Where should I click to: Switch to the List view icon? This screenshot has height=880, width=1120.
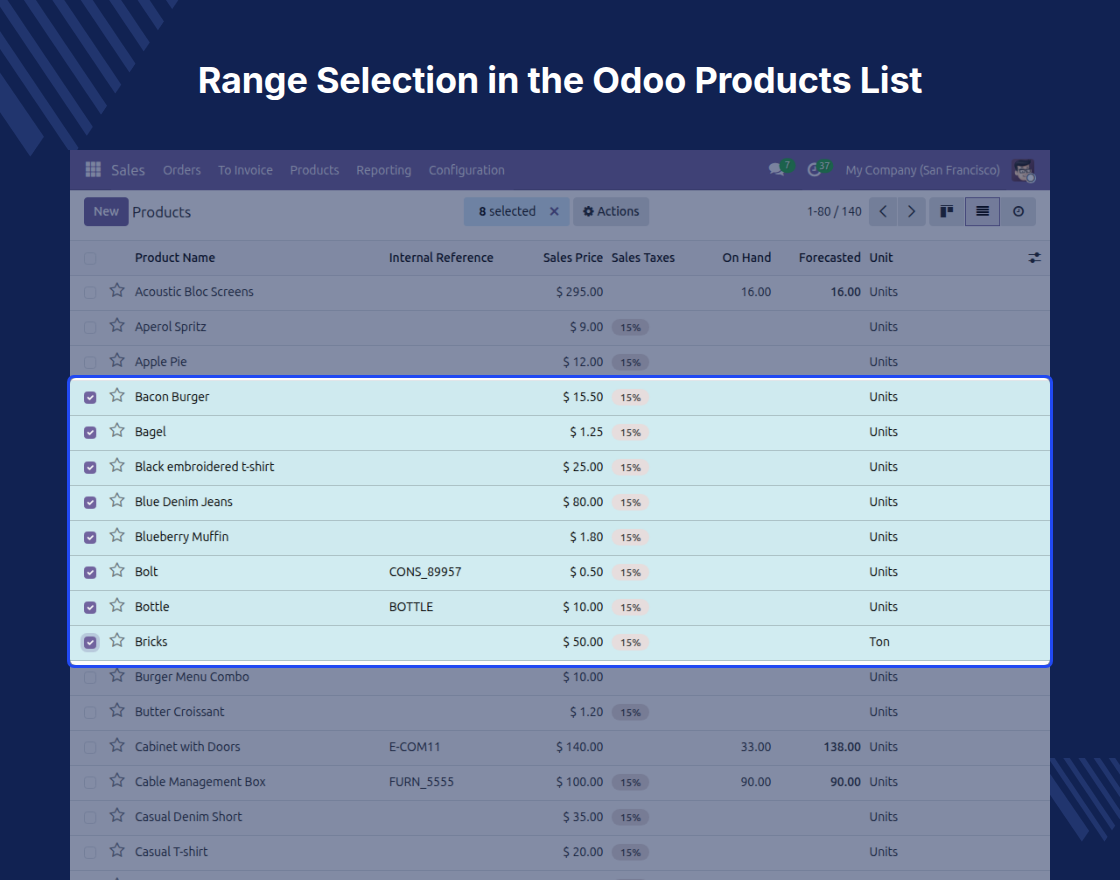click(982, 211)
